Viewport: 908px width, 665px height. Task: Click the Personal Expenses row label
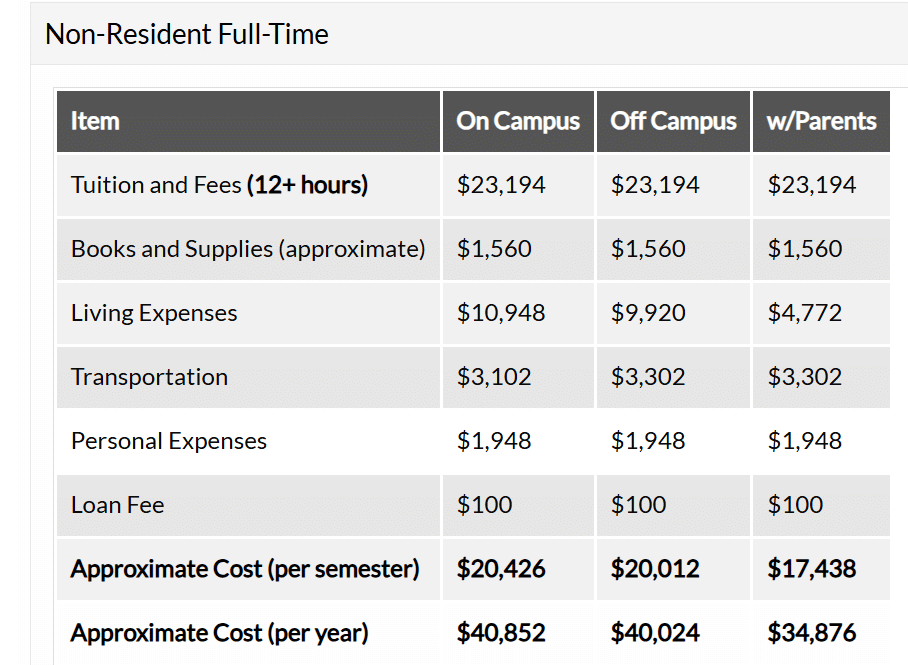point(169,441)
